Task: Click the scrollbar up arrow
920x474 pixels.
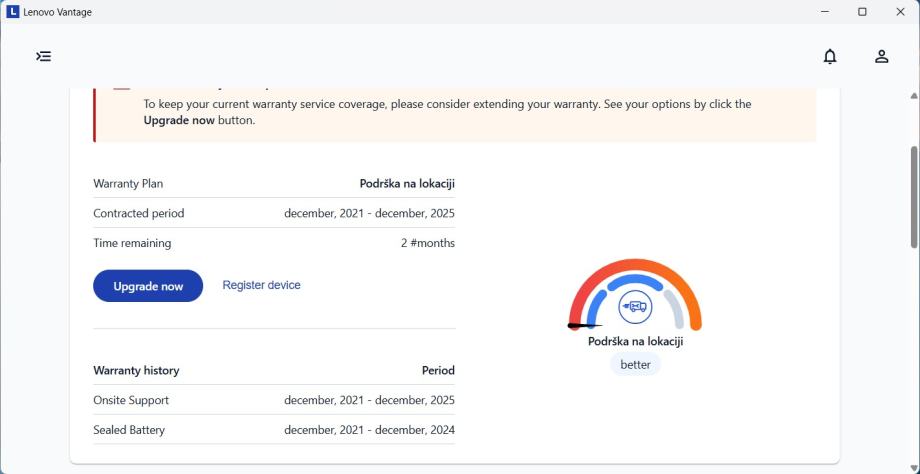Action: 913,96
